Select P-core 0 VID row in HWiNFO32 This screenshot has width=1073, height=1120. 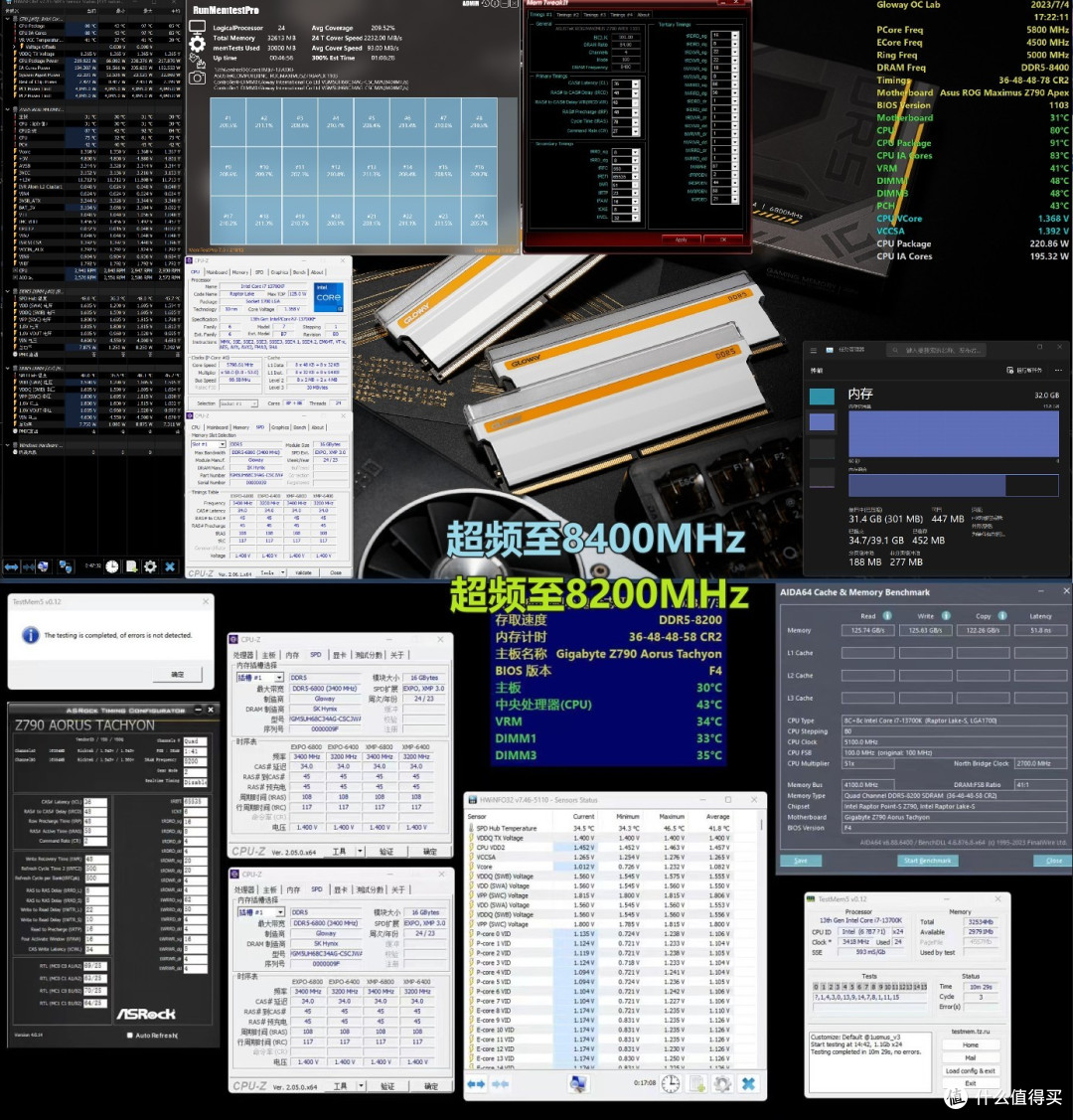tap(600, 933)
